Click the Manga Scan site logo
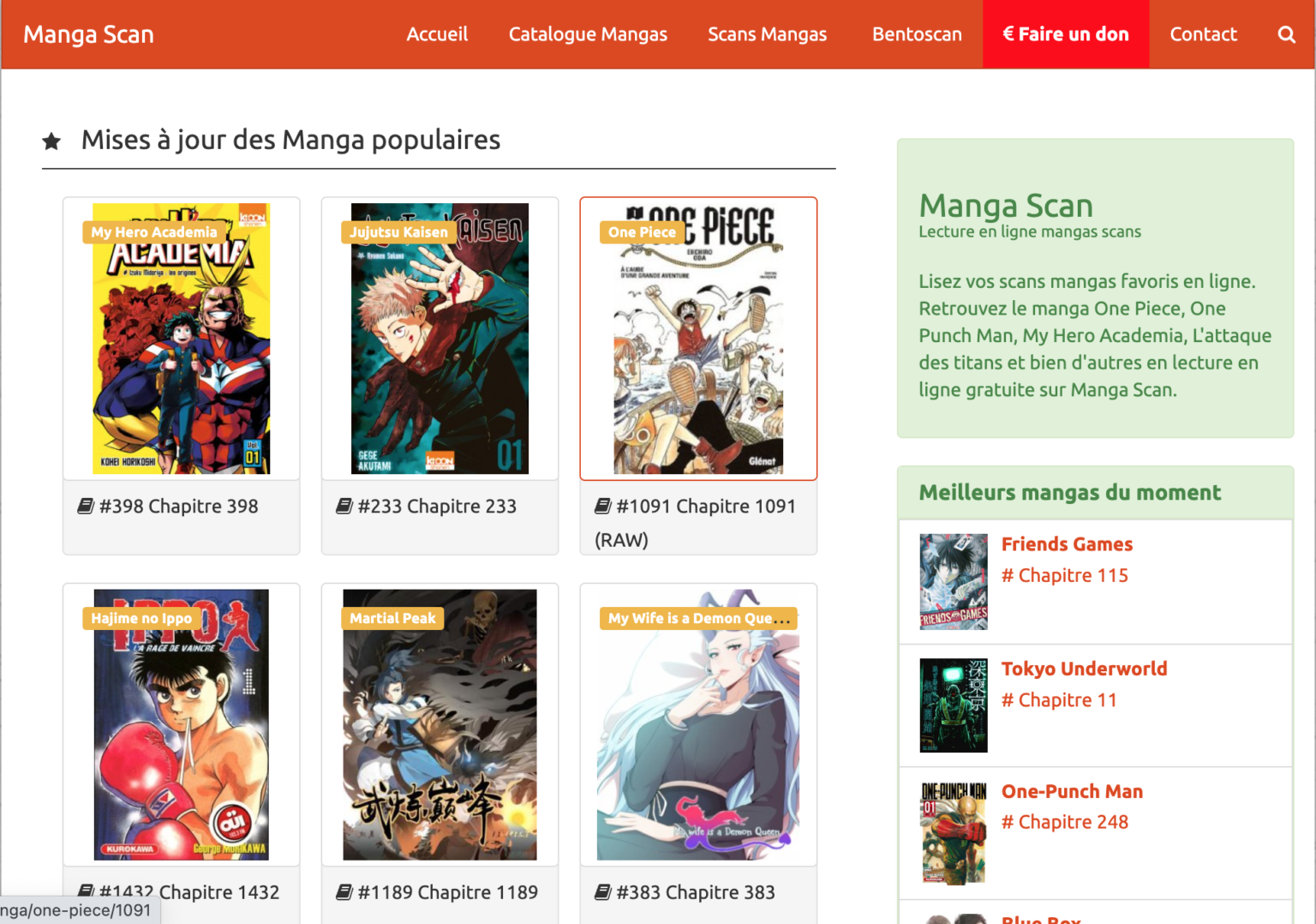Image resolution: width=1316 pixels, height=924 pixels. coord(88,34)
